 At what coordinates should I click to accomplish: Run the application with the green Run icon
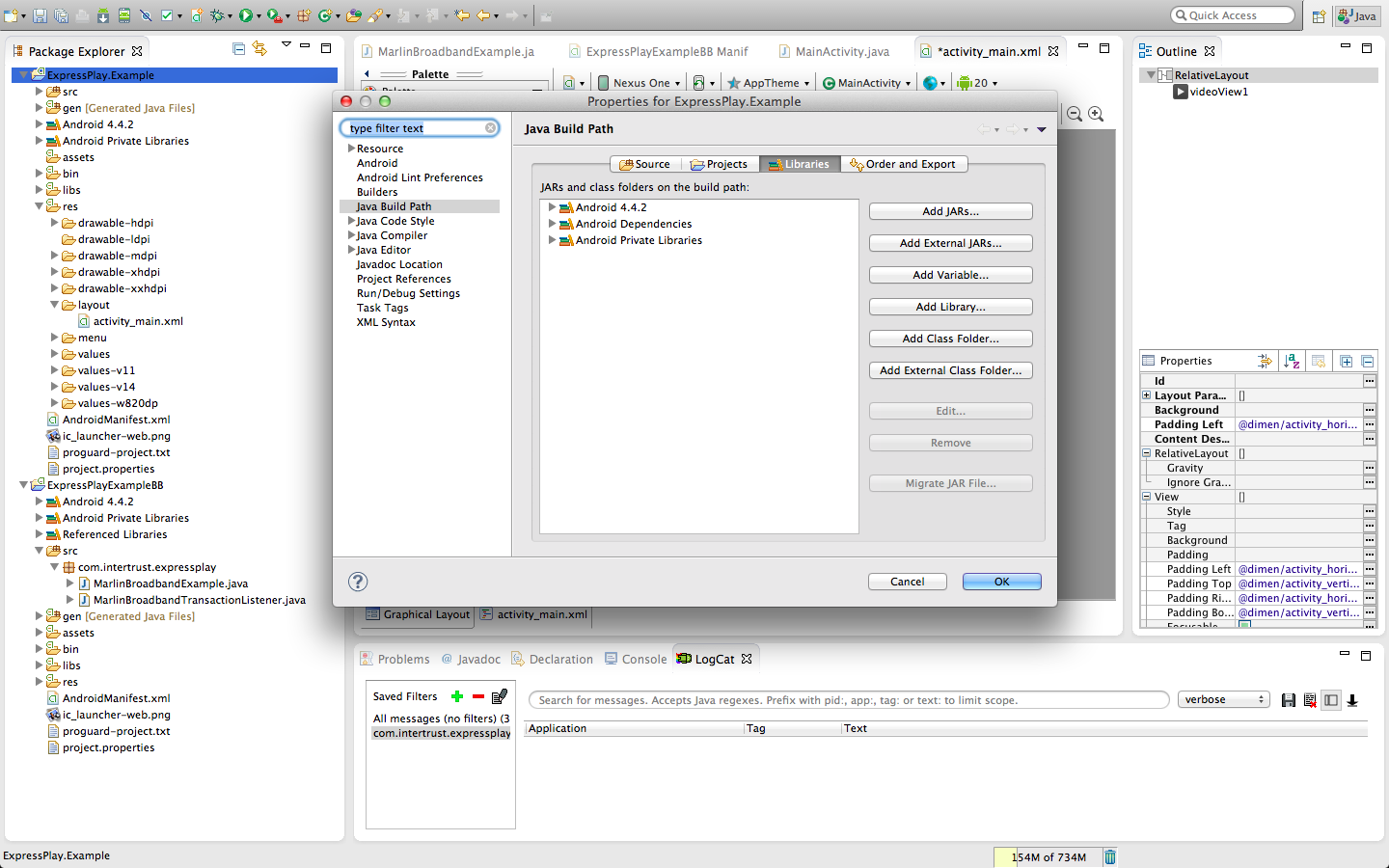[246, 15]
